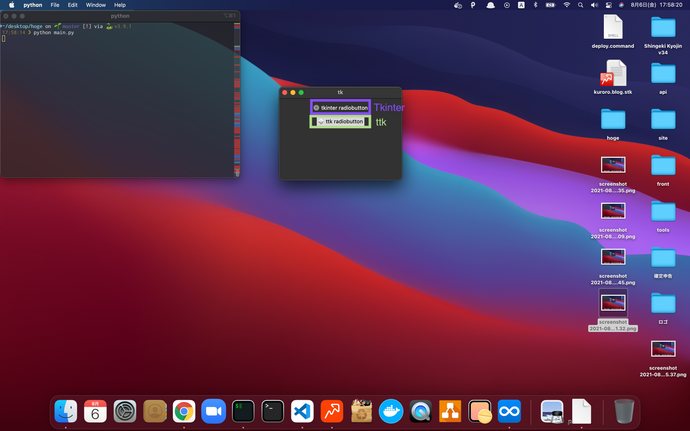
Task: Select the deploy.command file on desktop
Action: tap(613, 28)
